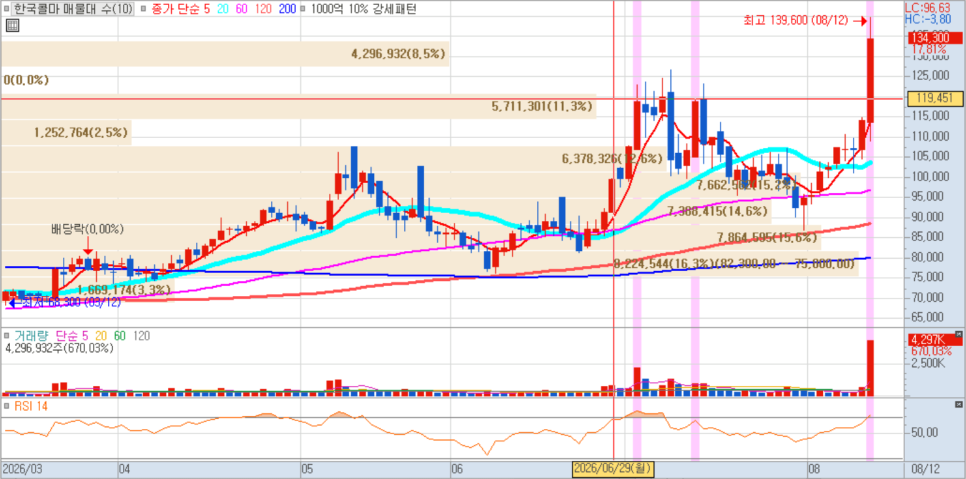Screen dimensions: 966x479
Task: Click the tall red candlestick on 08/12
Action: 871,81
